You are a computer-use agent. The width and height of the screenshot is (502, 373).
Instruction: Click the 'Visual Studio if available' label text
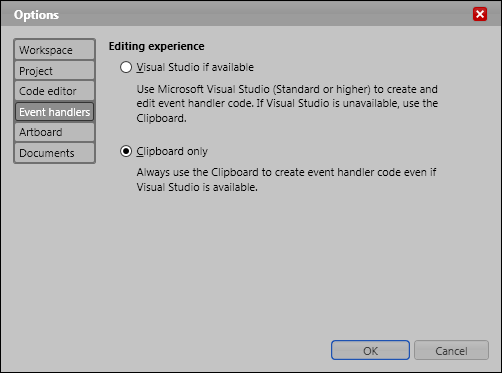pyautogui.click(x=195, y=67)
